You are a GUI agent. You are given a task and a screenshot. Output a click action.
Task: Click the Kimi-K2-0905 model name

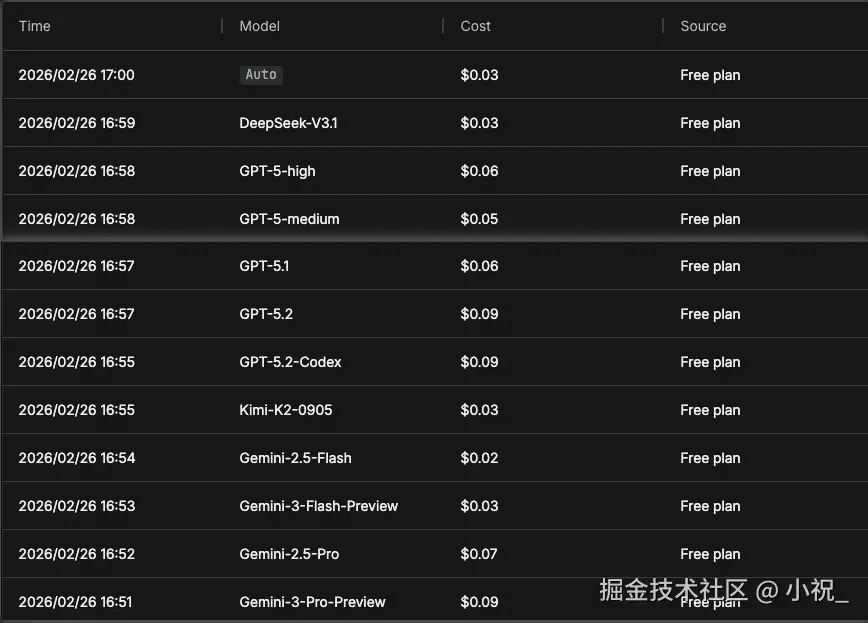tap(286, 410)
